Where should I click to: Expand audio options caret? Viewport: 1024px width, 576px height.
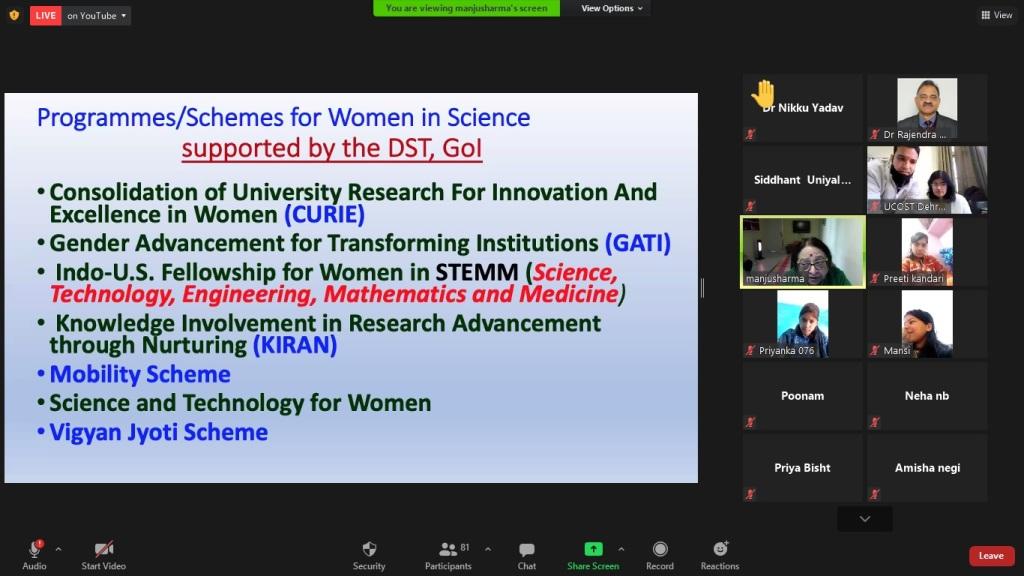point(58,549)
